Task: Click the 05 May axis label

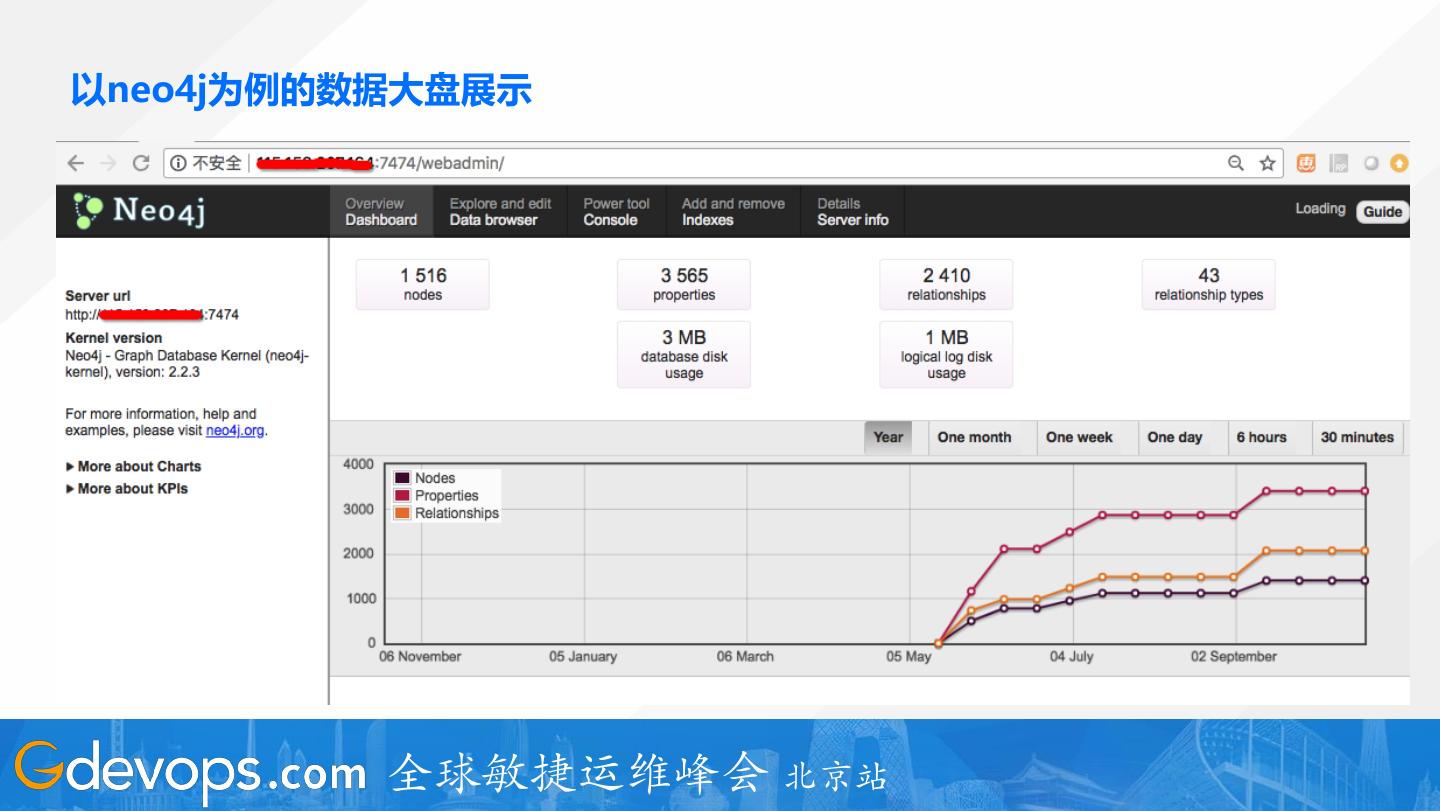Action: pyautogui.click(x=909, y=657)
